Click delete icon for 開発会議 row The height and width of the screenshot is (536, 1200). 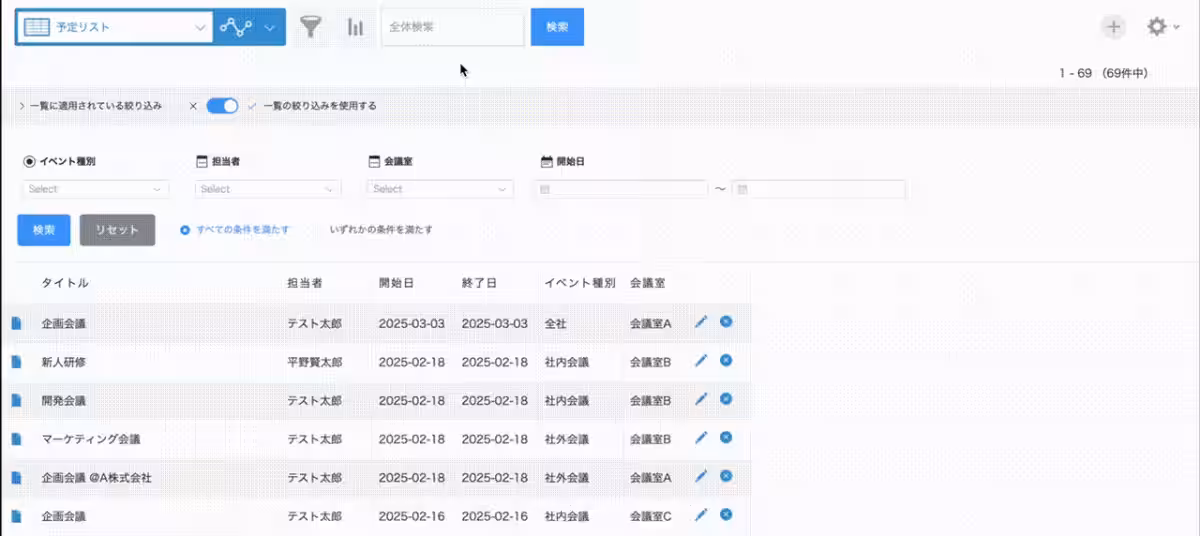coord(726,399)
